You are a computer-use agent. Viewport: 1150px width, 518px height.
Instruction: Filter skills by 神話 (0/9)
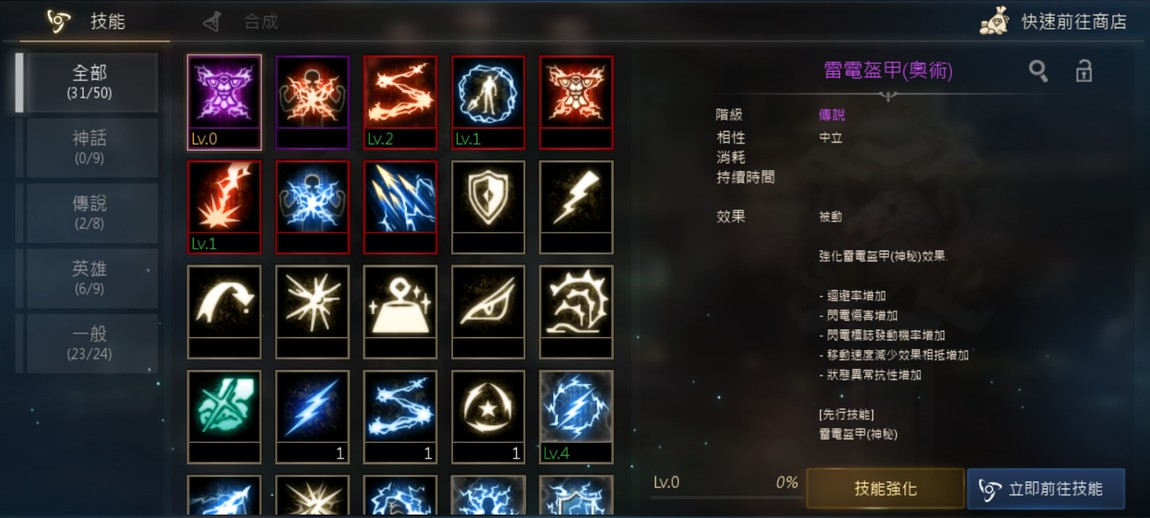(90, 147)
